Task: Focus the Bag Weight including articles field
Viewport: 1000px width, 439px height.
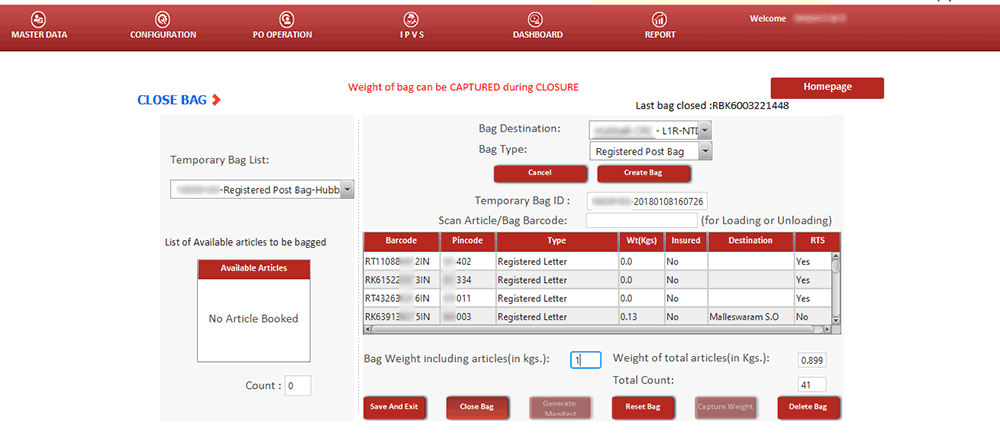Action: [586, 360]
